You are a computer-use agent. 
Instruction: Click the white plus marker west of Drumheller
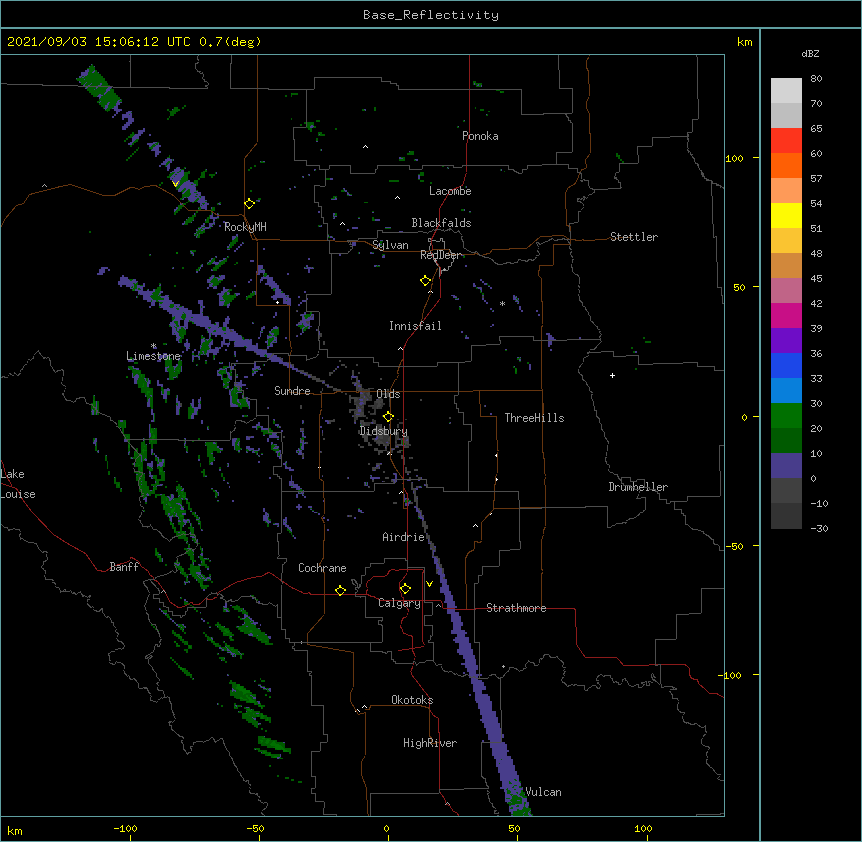pos(612,375)
